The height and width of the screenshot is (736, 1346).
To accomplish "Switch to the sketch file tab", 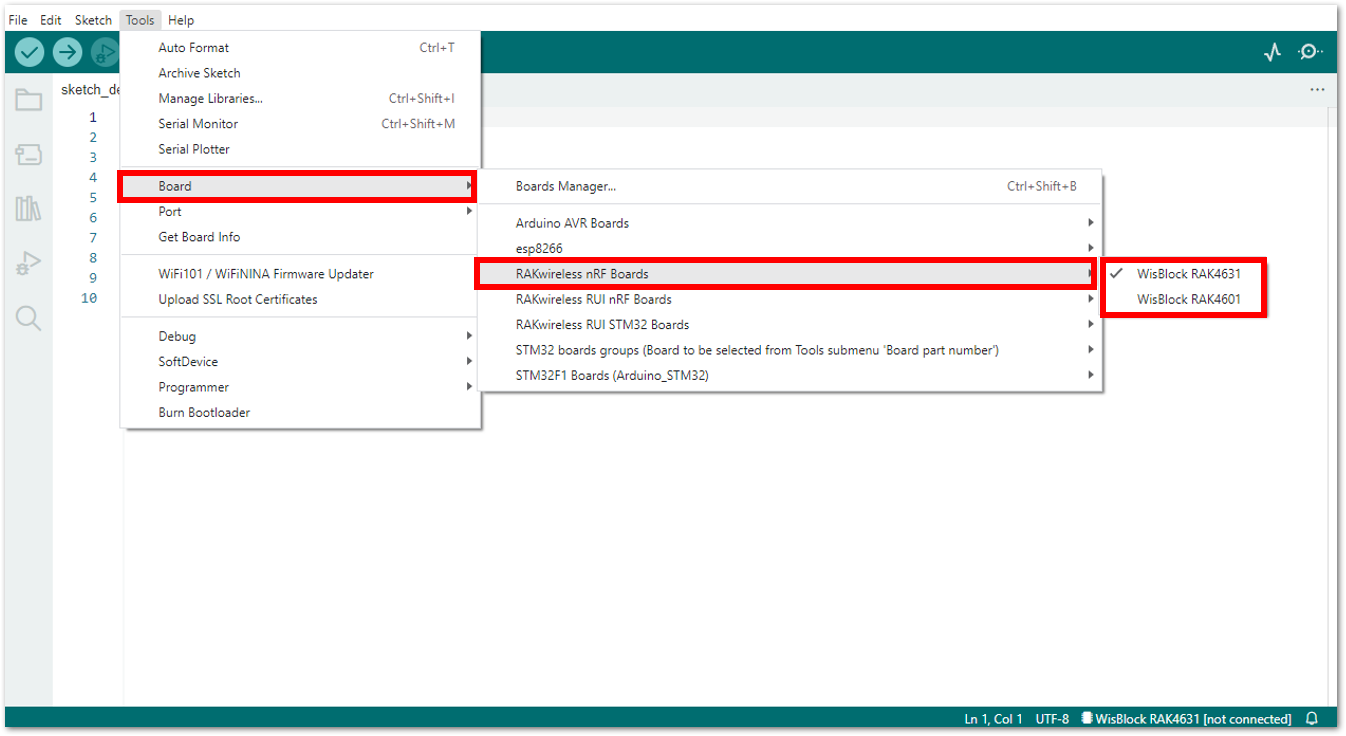I will (90, 90).
